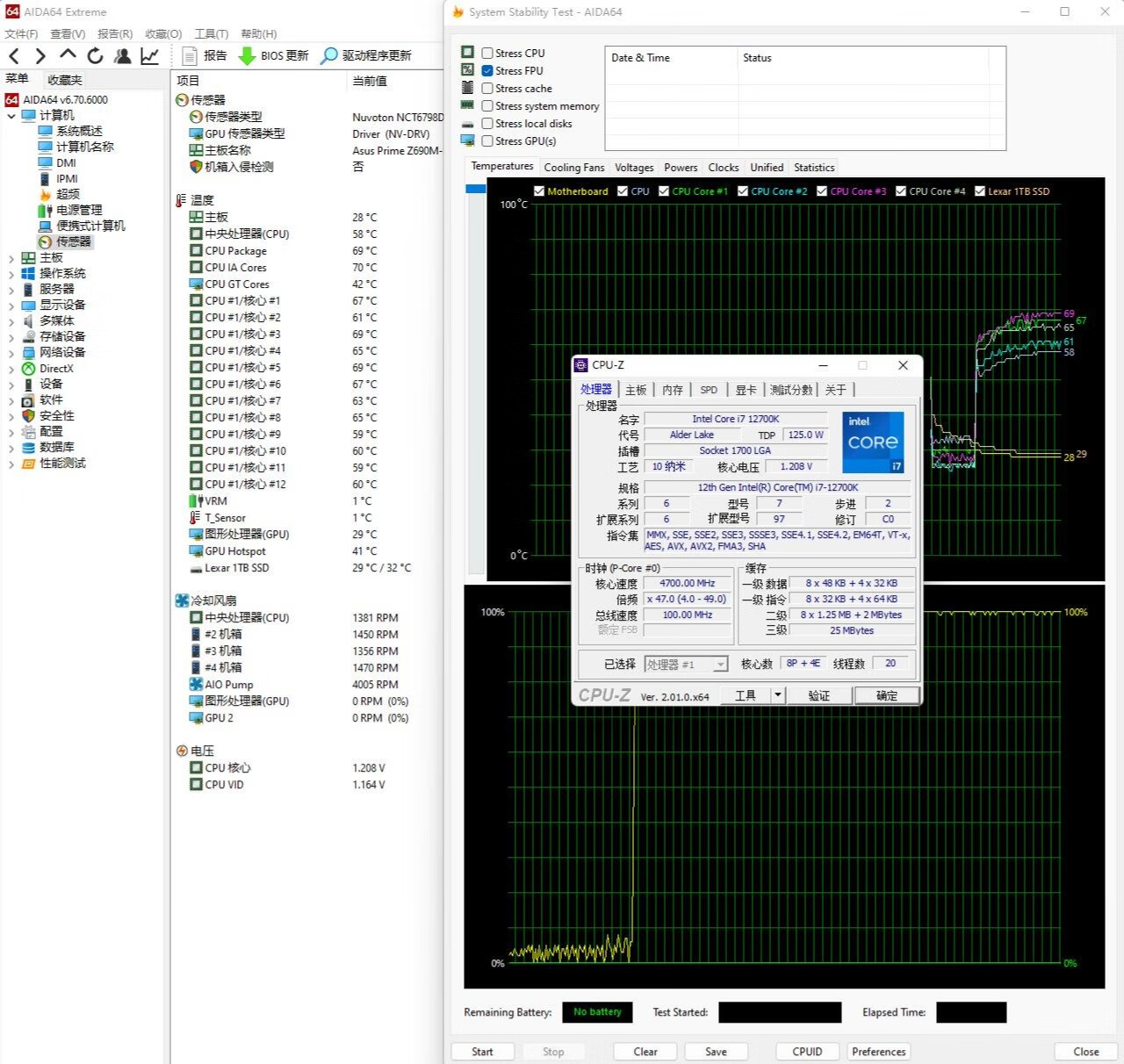Click the 数据库 database icon

tap(28, 448)
